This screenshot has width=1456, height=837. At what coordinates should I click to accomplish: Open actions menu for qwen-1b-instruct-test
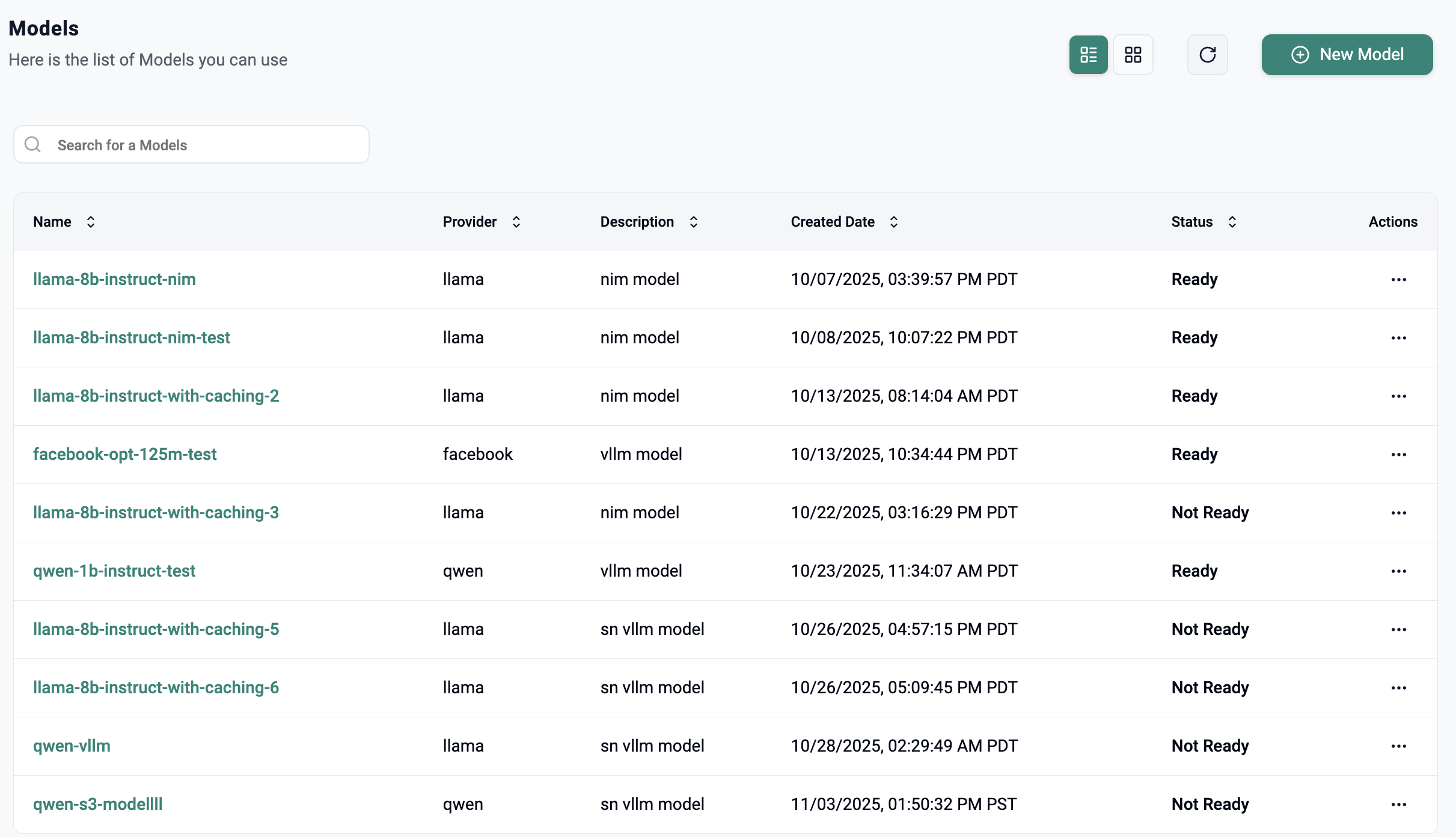(x=1398, y=571)
